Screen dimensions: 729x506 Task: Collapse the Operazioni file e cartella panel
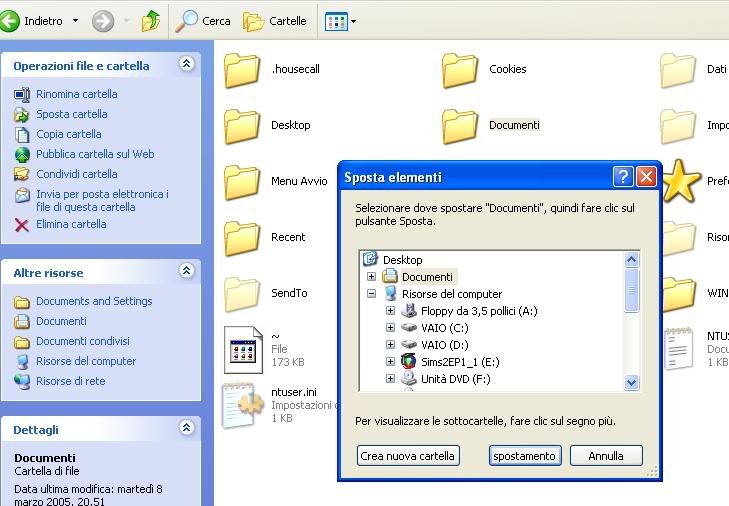pyautogui.click(x=186, y=64)
